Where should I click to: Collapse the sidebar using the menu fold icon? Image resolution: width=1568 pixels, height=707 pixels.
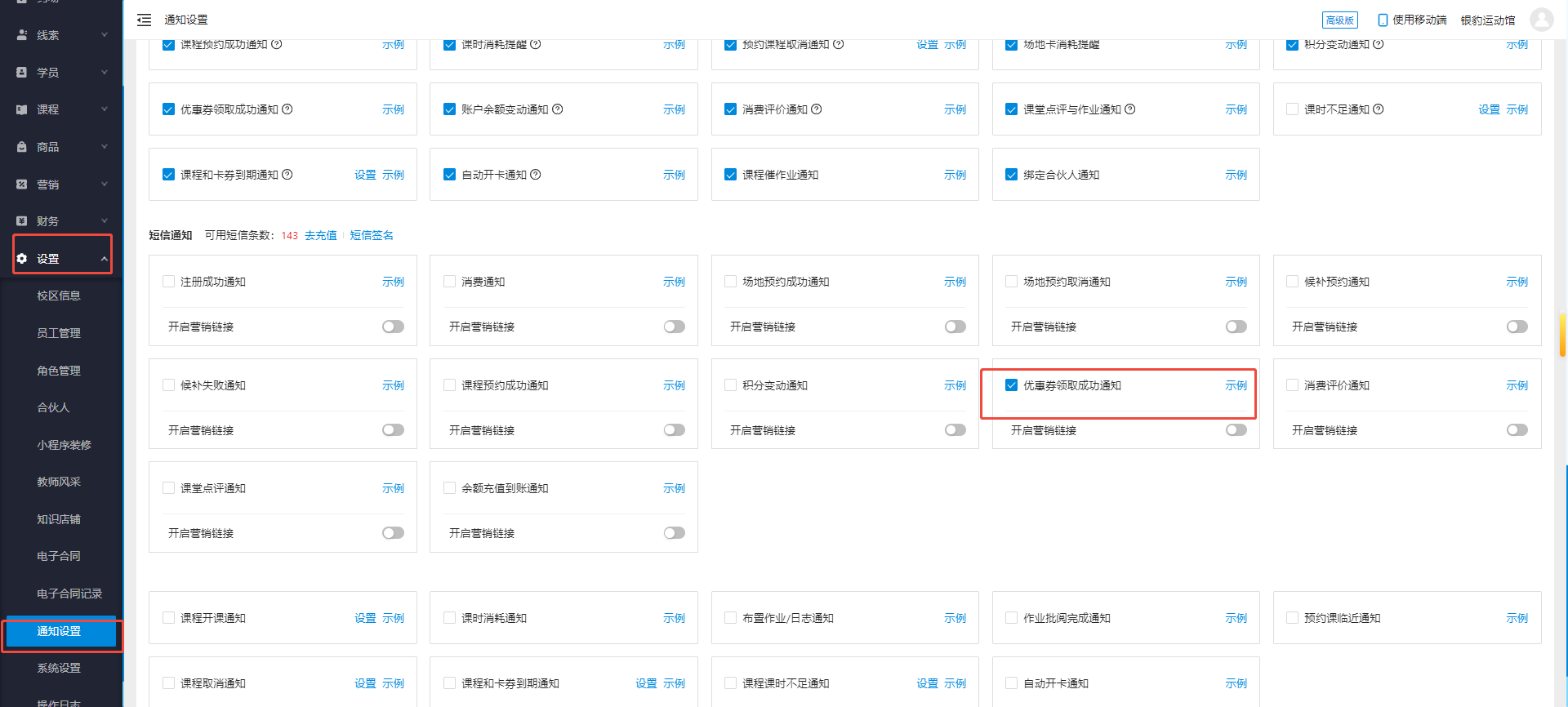(x=144, y=20)
